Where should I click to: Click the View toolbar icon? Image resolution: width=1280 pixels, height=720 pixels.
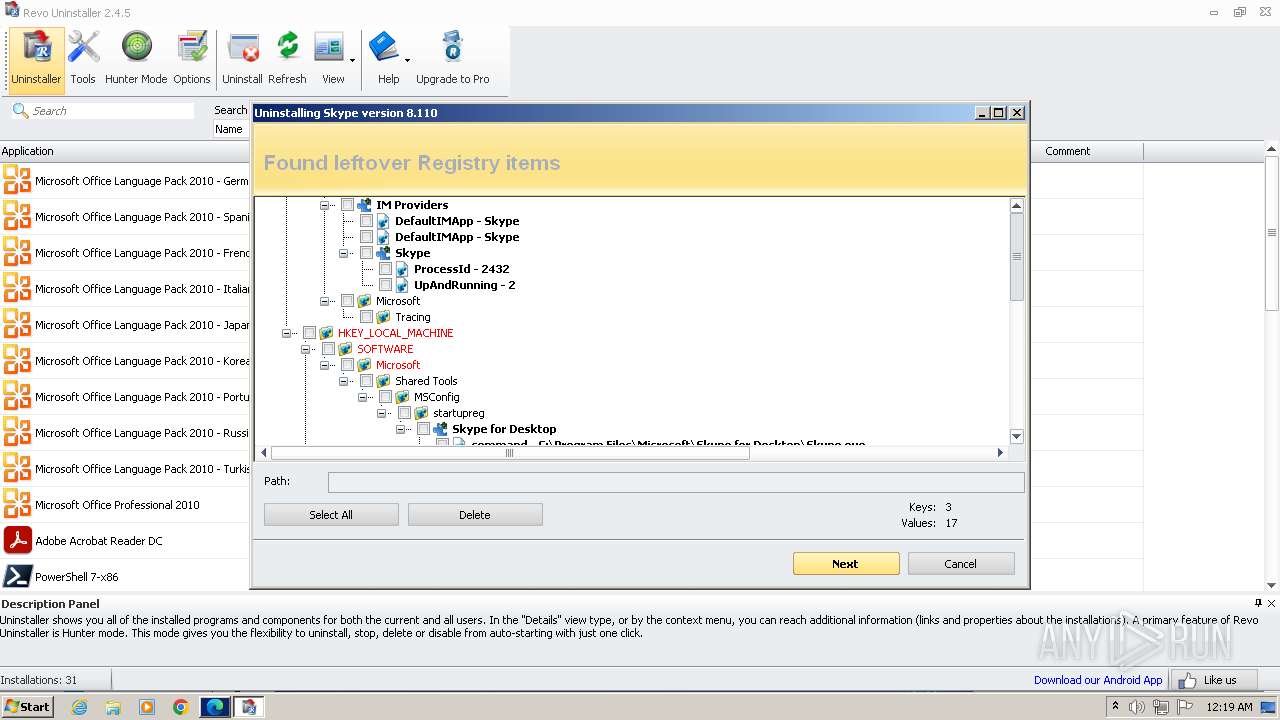[330, 59]
